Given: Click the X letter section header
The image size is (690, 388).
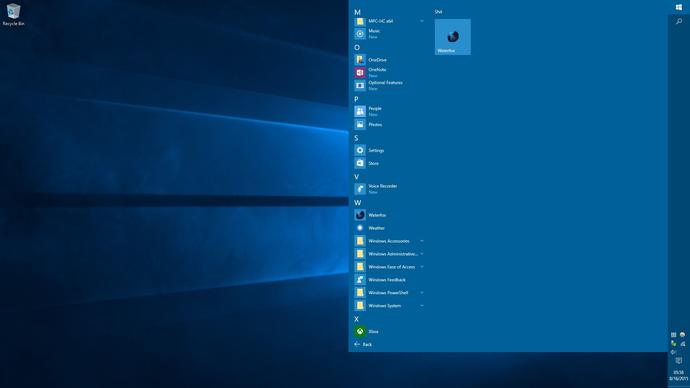Looking at the screenshot, I should tap(356, 319).
